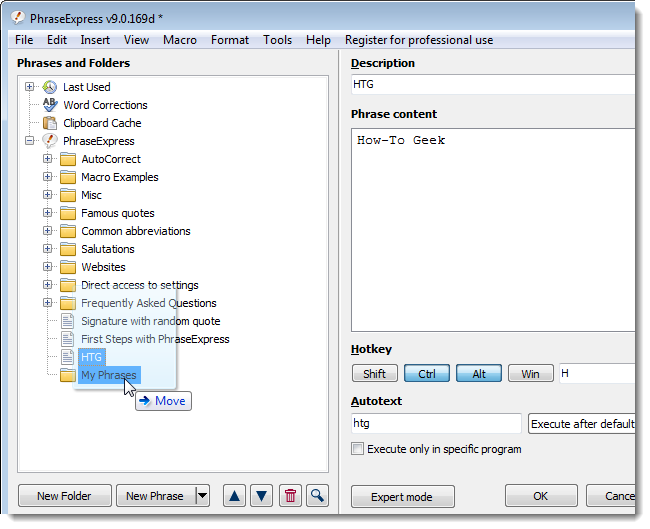Move selected item up with arrow button
This screenshot has width=650, height=529.
click(x=235, y=495)
